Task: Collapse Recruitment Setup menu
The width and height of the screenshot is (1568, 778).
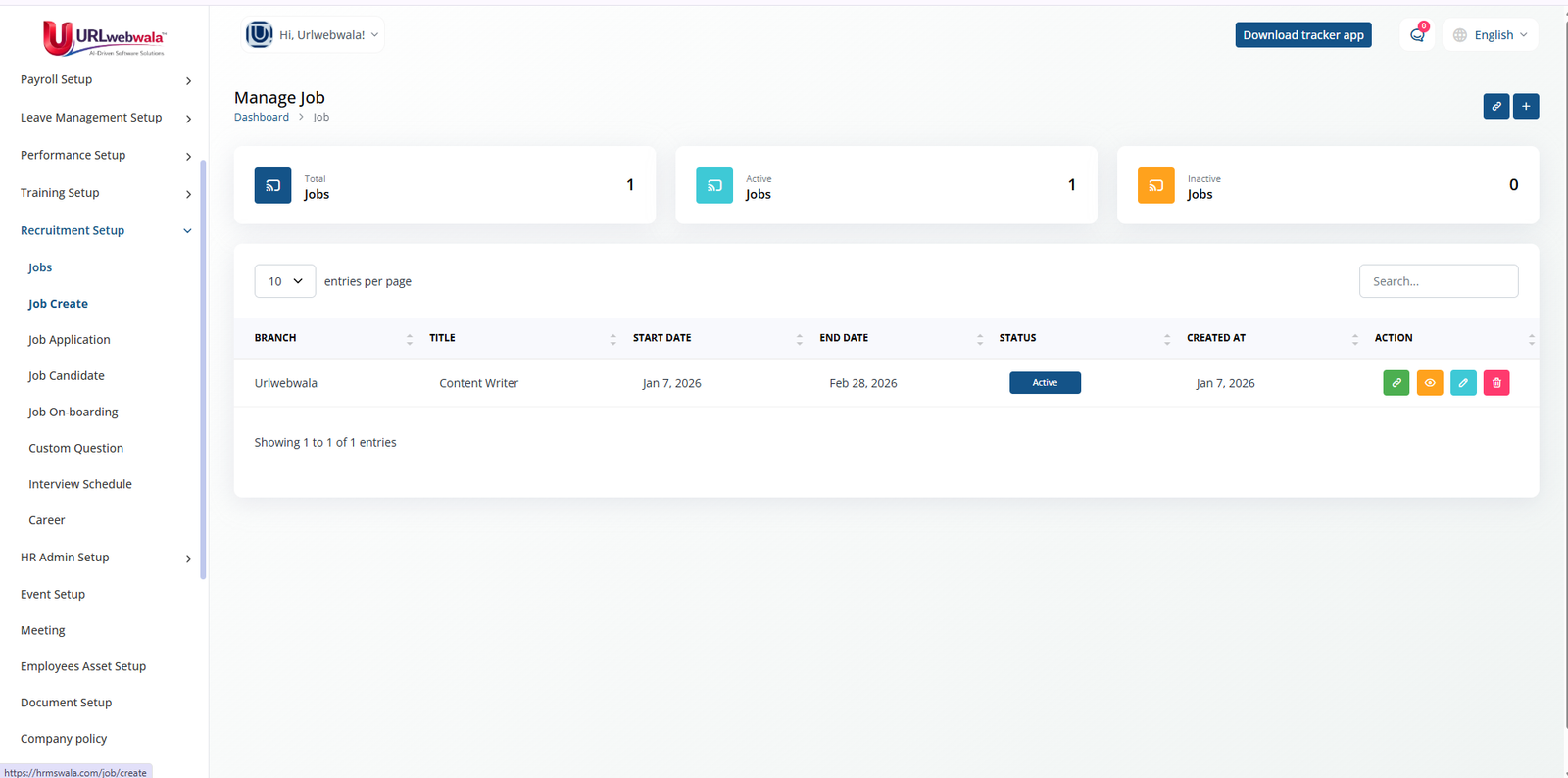Action: (105, 231)
